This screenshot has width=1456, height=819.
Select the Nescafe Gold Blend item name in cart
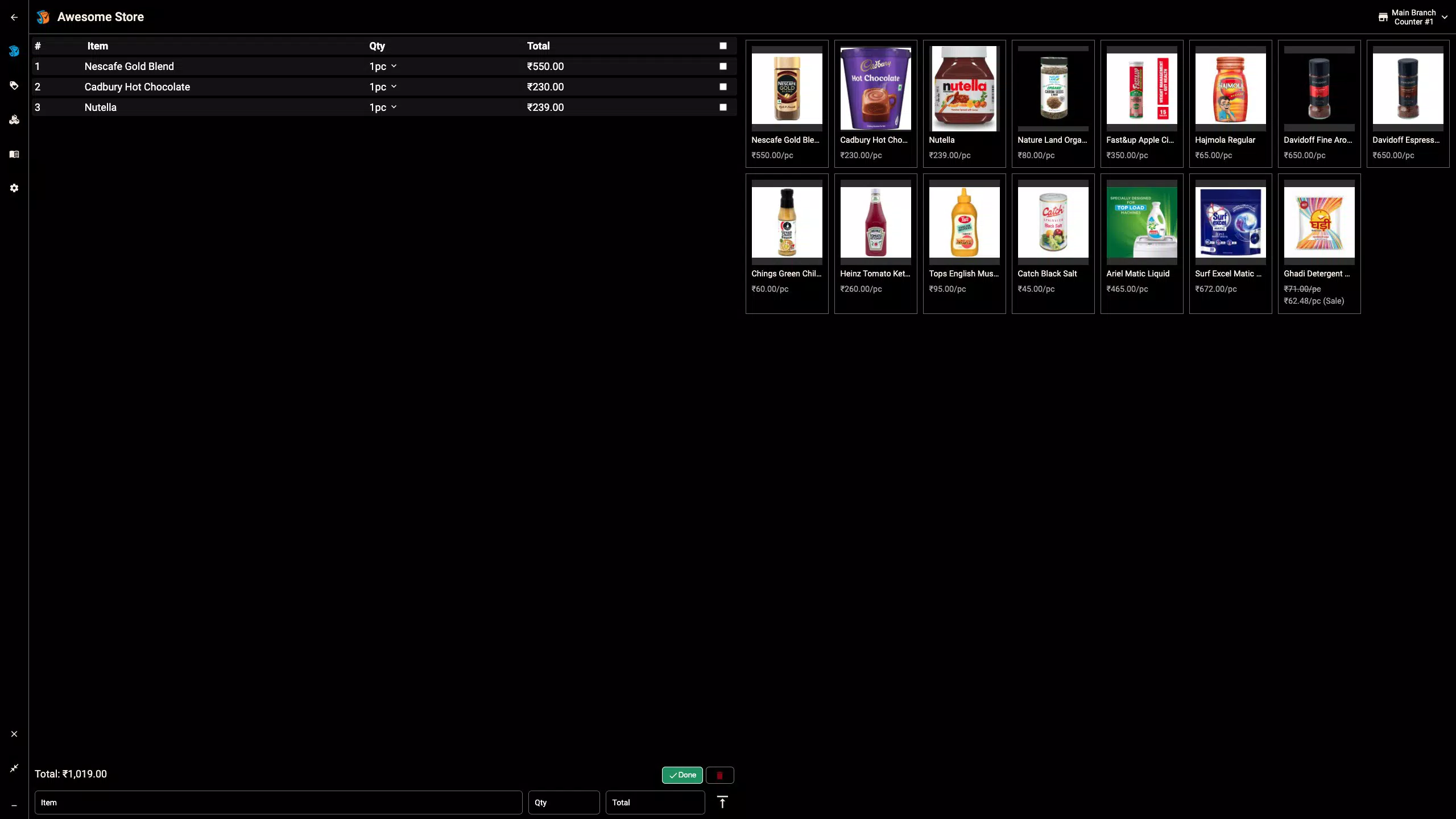pyautogui.click(x=129, y=67)
